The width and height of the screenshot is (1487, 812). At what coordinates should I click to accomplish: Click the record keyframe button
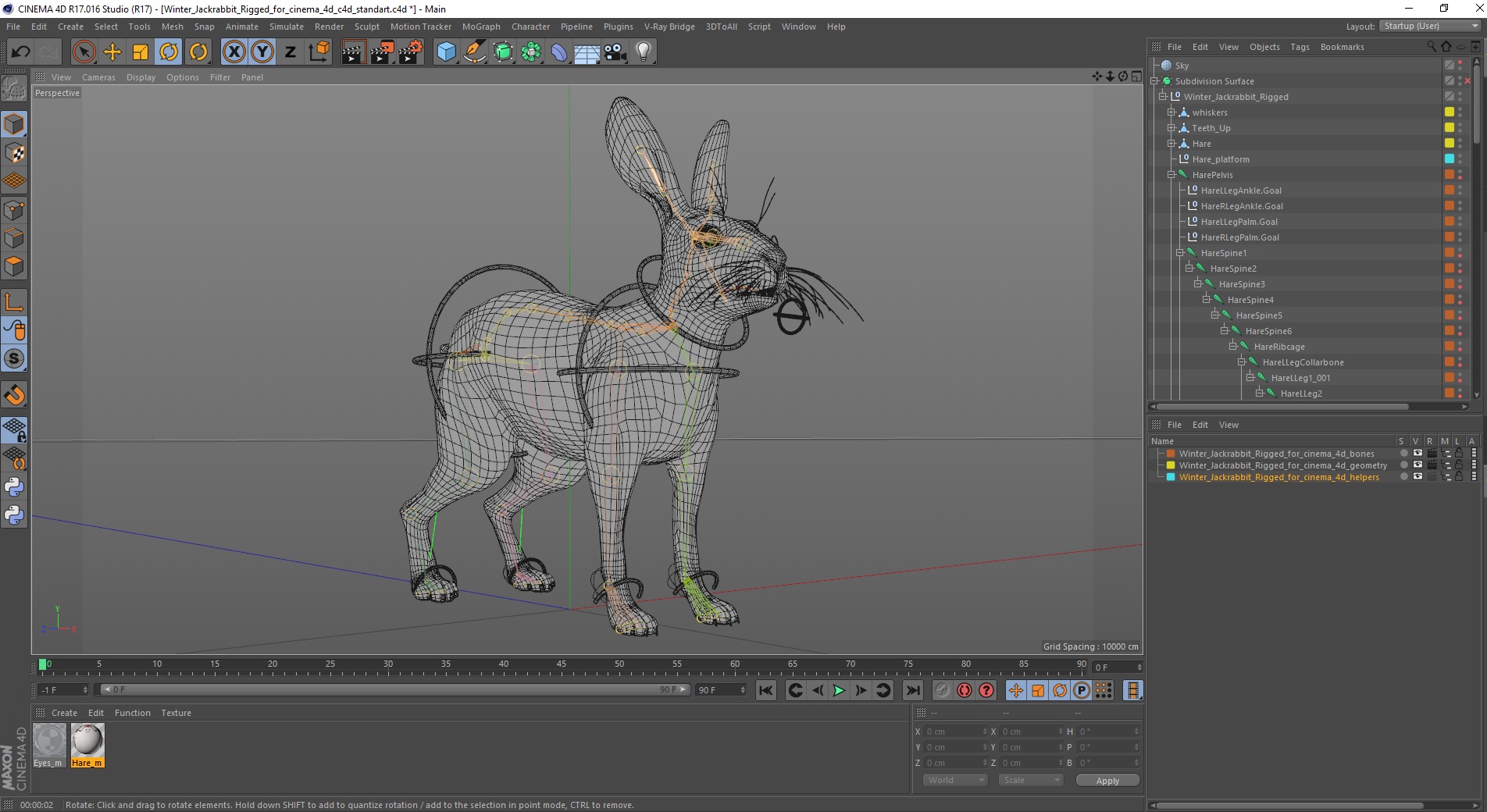click(x=943, y=690)
